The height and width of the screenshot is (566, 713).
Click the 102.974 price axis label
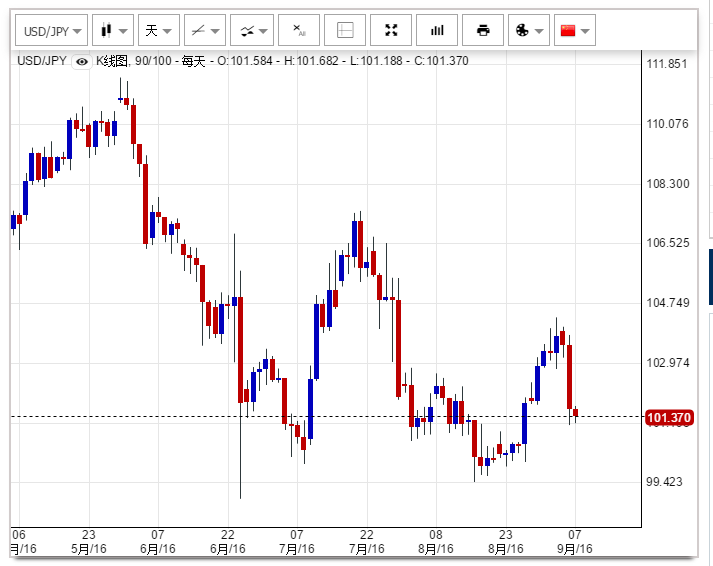pyautogui.click(x=668, y=363)
